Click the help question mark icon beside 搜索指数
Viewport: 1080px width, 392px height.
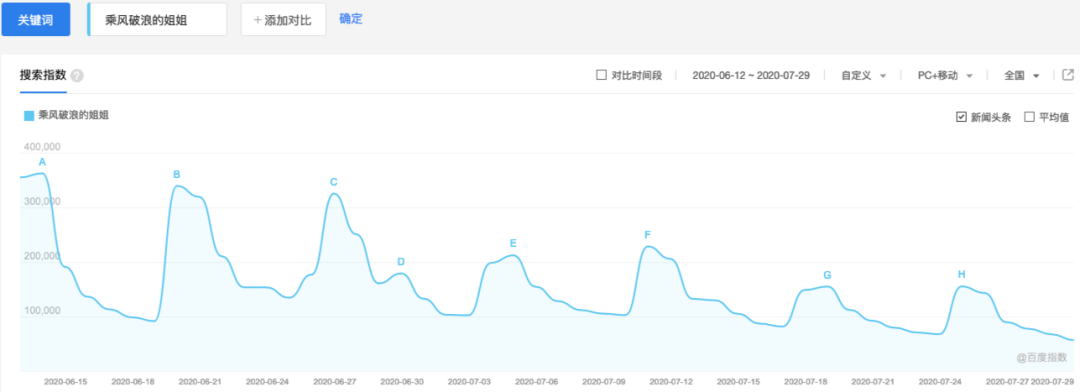pos(77,76)
